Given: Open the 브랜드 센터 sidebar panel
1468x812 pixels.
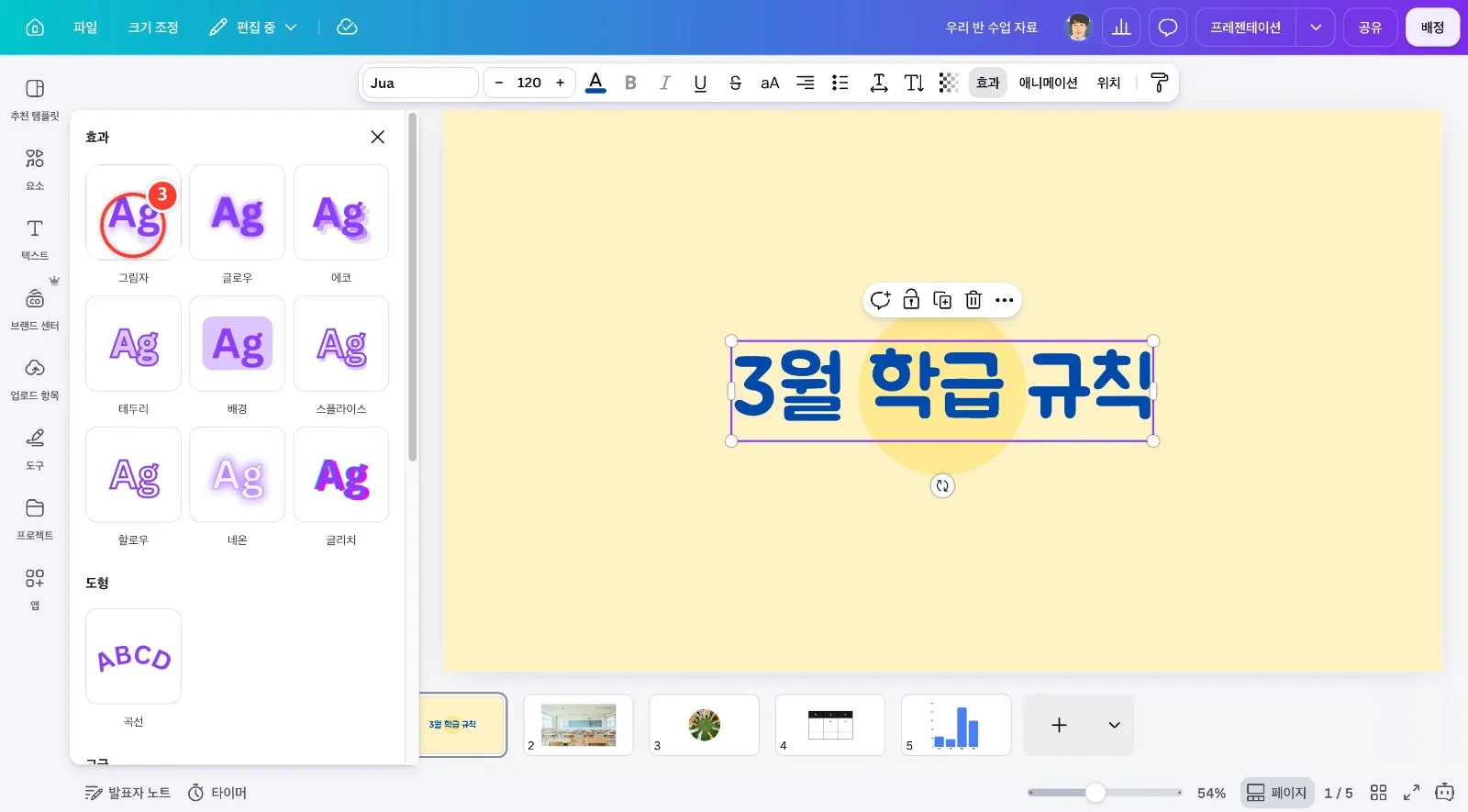Looking at the screenshot, I should (35, 309).
